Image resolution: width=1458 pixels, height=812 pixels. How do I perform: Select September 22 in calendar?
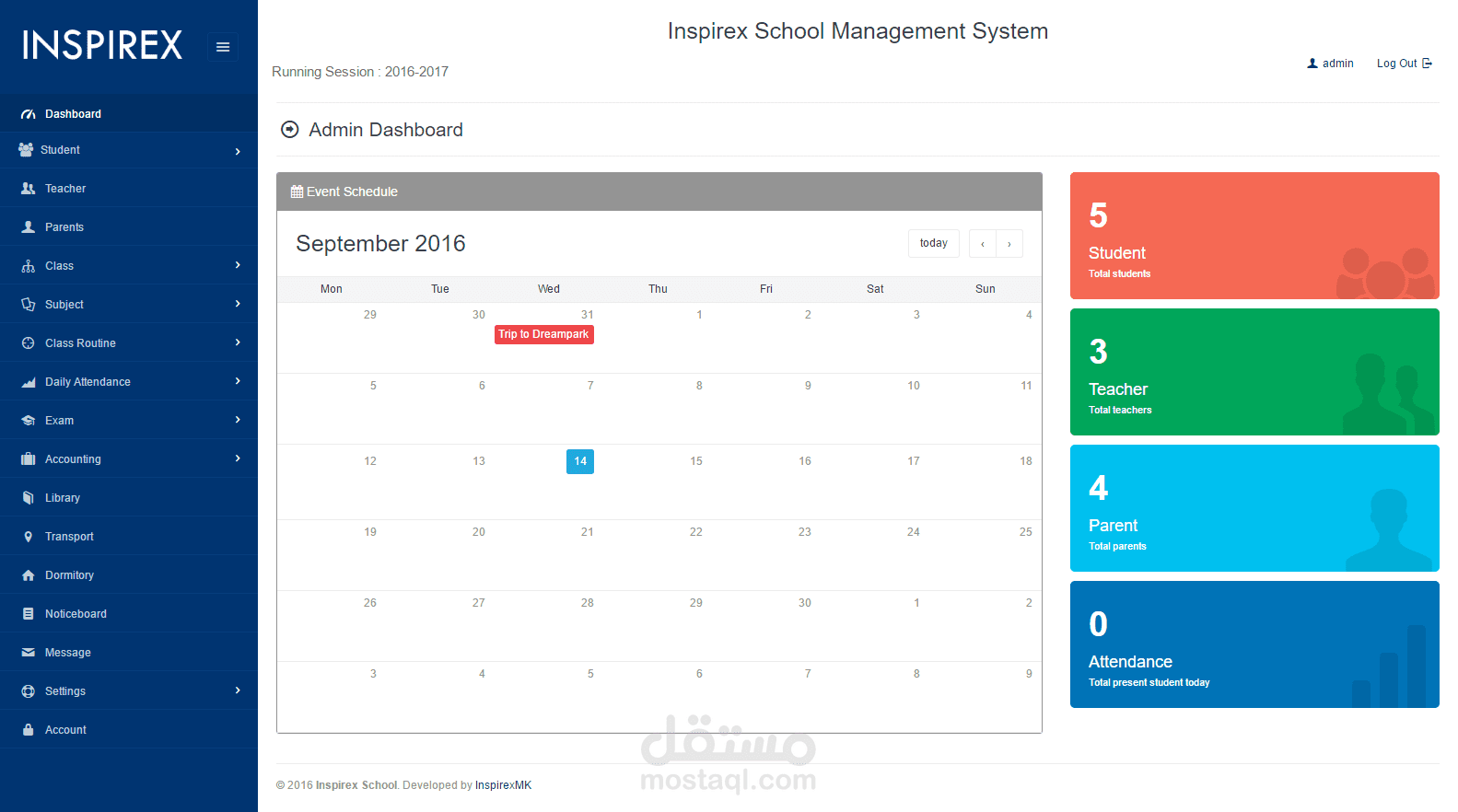coord(696,532)
